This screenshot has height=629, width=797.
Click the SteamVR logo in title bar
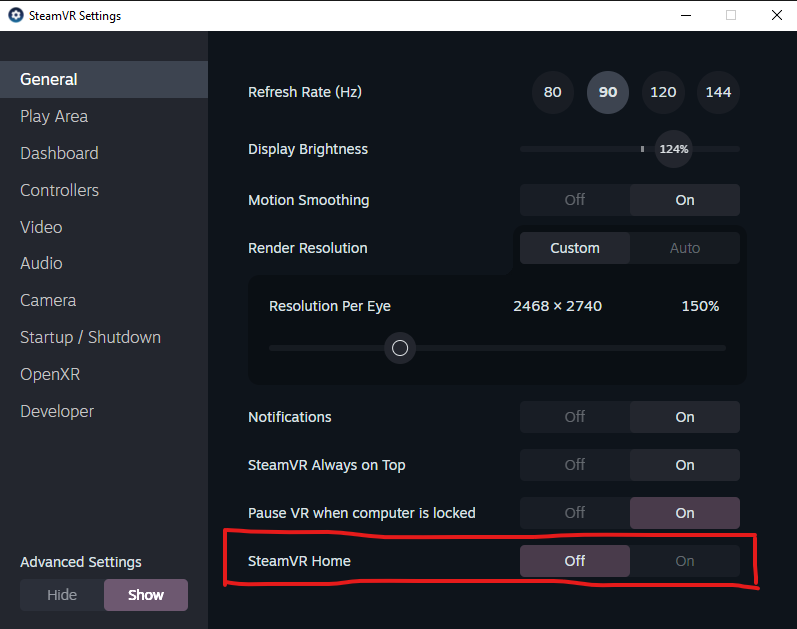pos(15,16)
